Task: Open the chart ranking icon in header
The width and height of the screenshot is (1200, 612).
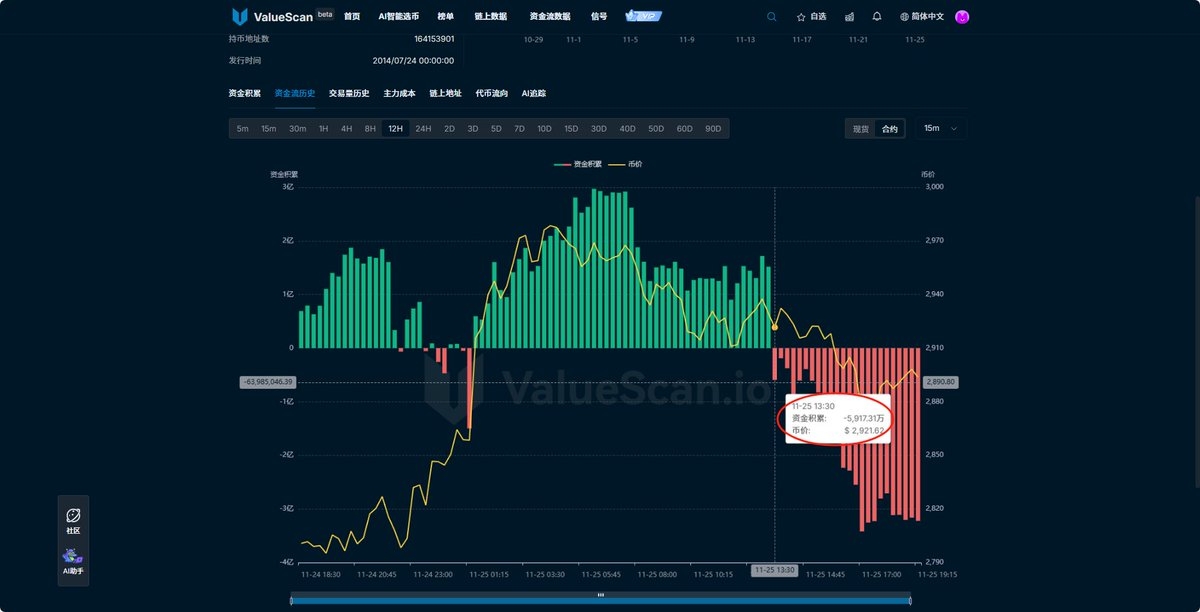Action: tap(849, 17)
